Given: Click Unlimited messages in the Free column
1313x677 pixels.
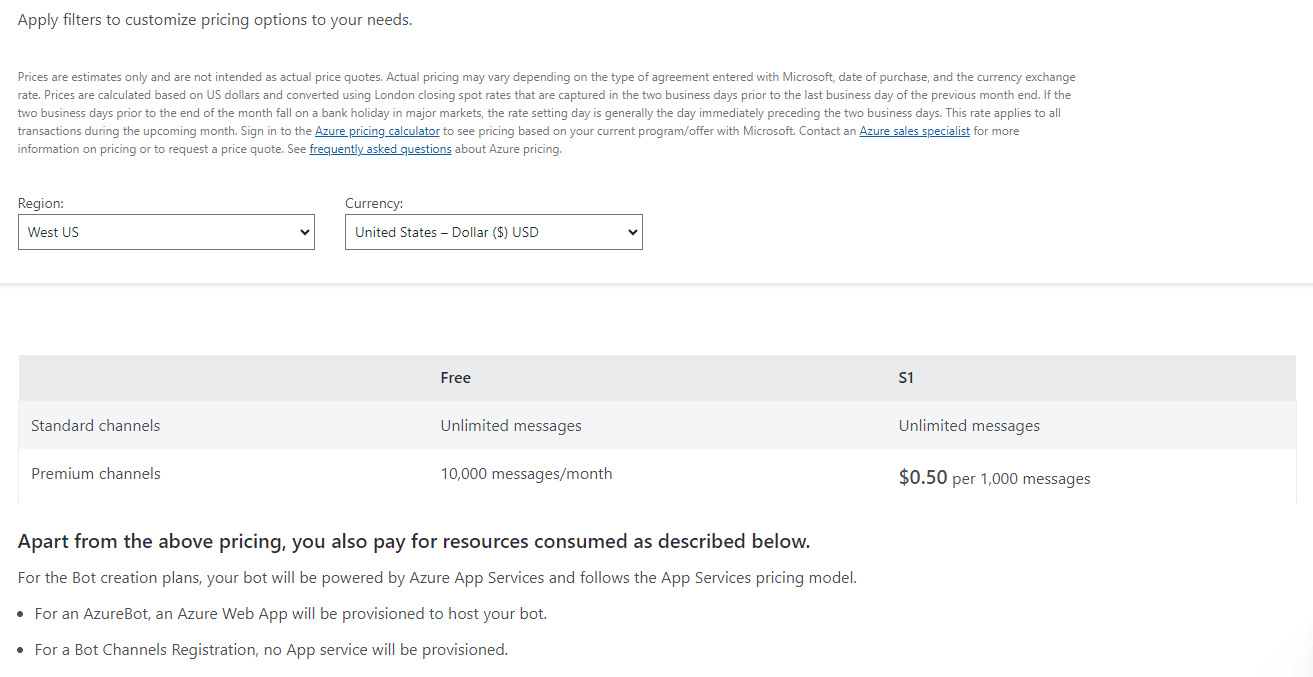Looking at the screenshot, I should click(511, 426).
